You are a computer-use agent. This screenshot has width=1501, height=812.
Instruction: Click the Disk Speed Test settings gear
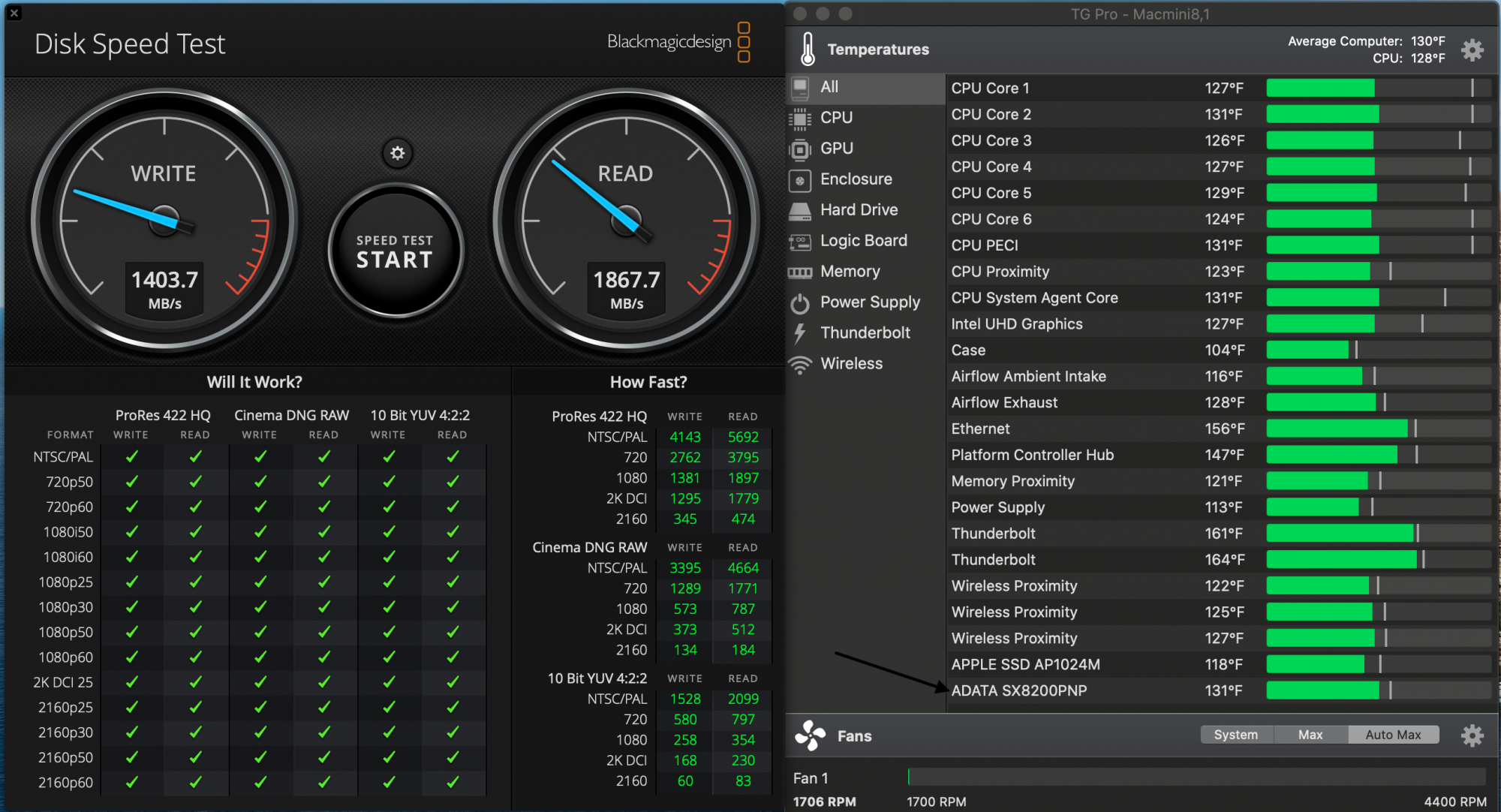click(397, 153)
